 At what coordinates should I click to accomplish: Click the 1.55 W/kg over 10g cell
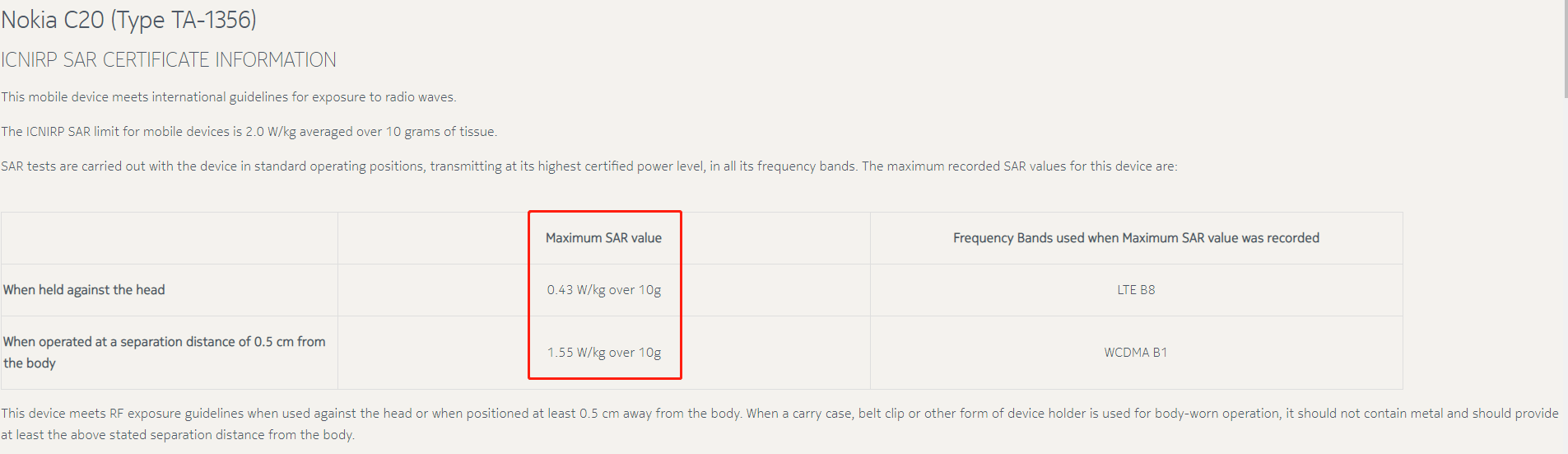point(603,353)
